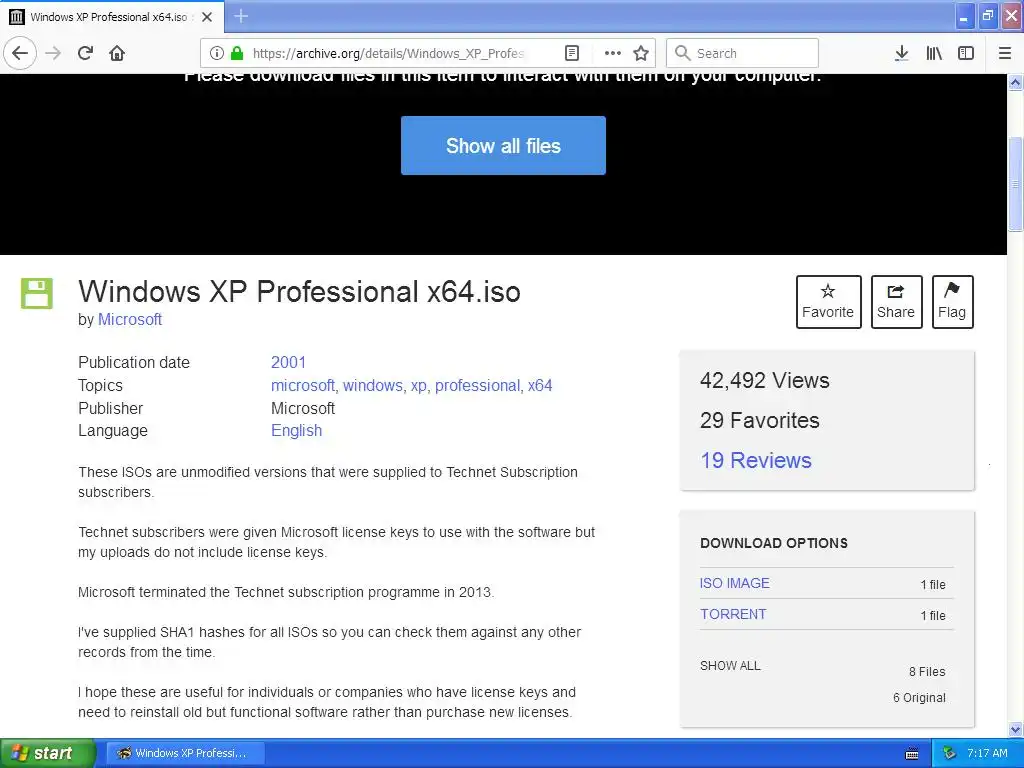
Task: Open the Firefox library icon
Action: 934,53
